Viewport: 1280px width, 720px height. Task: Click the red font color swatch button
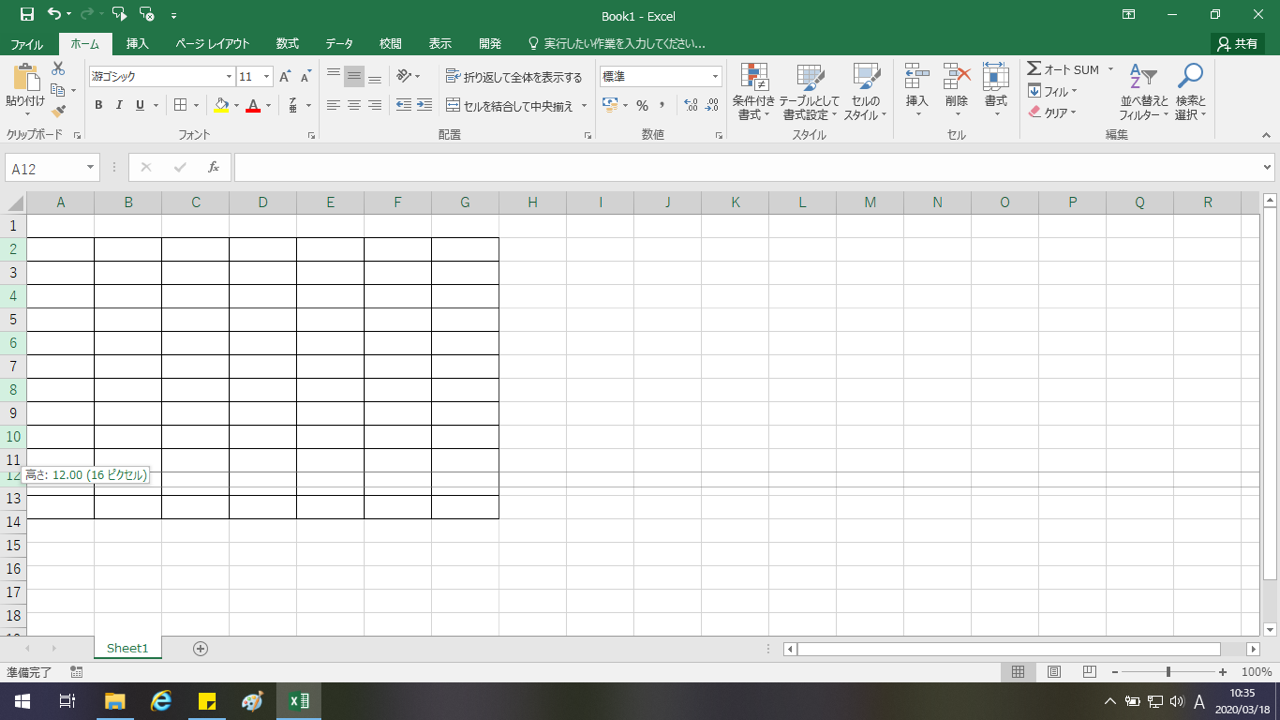click(253, 105)
